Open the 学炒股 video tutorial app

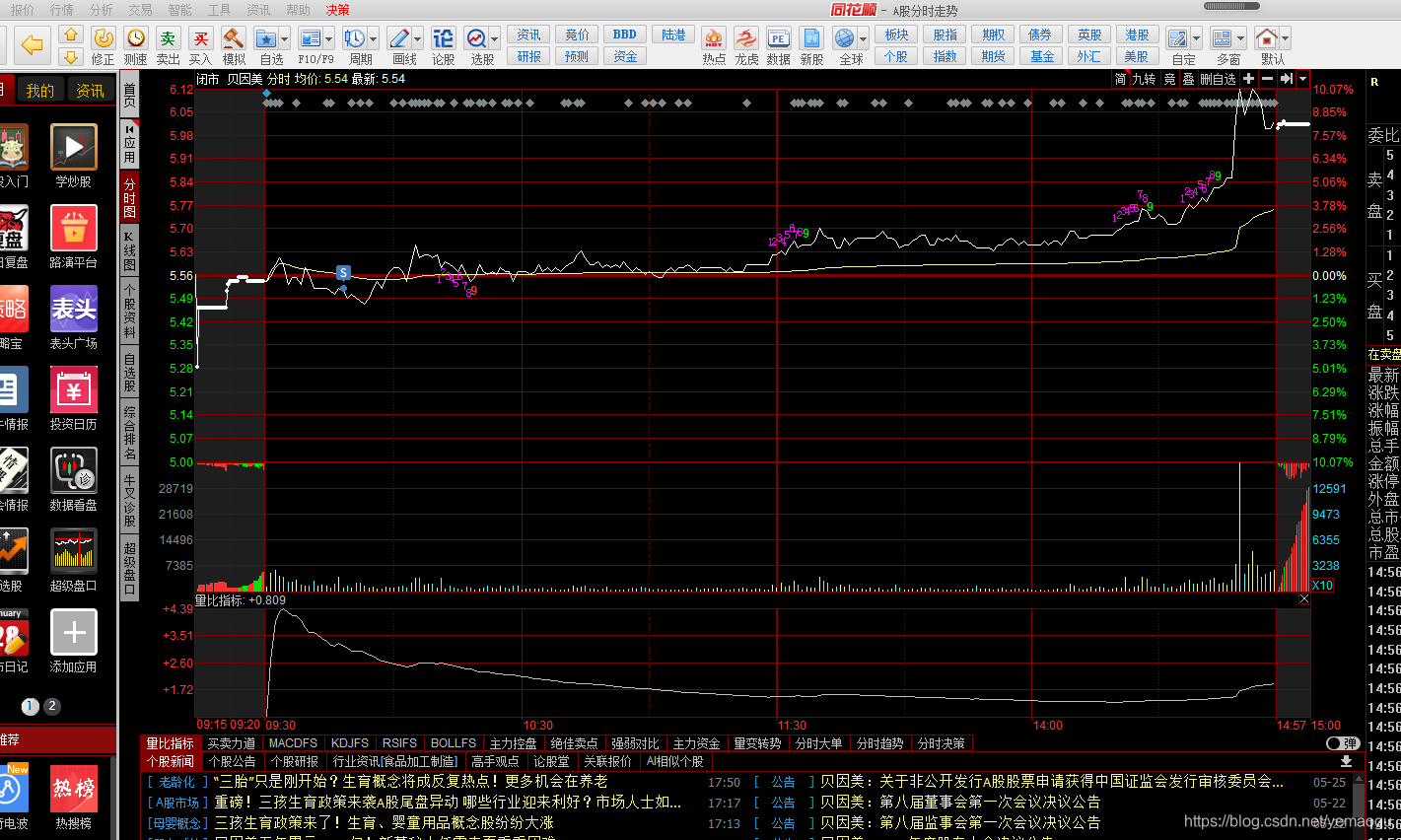pyautogui.click(x=74, y=148)
